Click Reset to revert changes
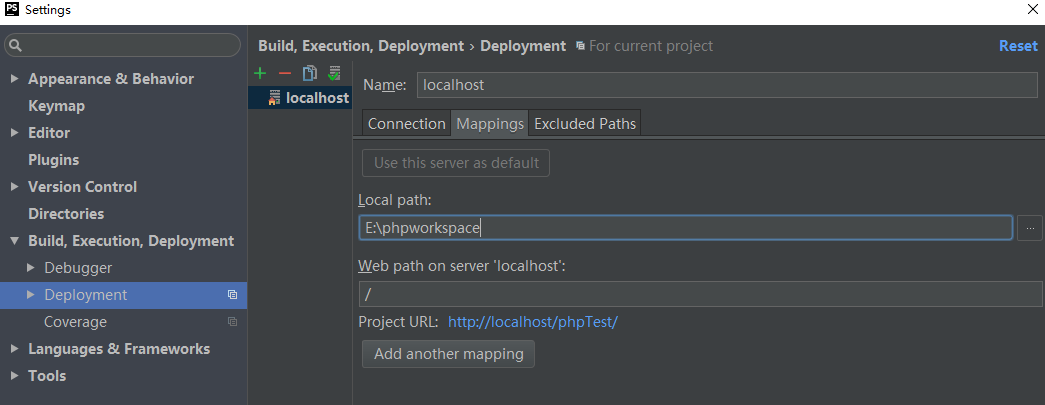Screen dimensions: 1045x405 click(1018, 46)
